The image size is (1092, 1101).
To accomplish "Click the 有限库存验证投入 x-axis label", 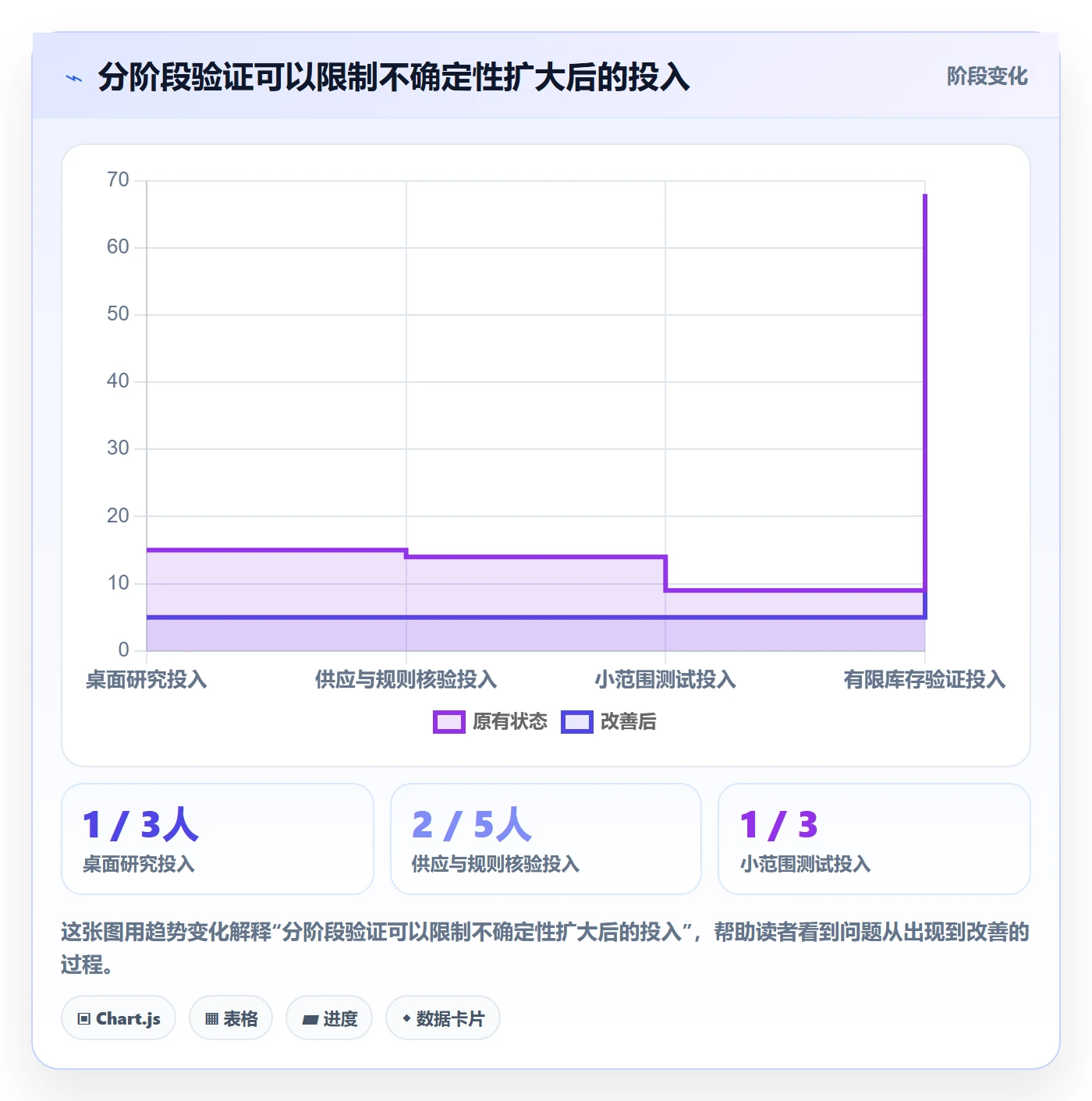I will 924,680.
